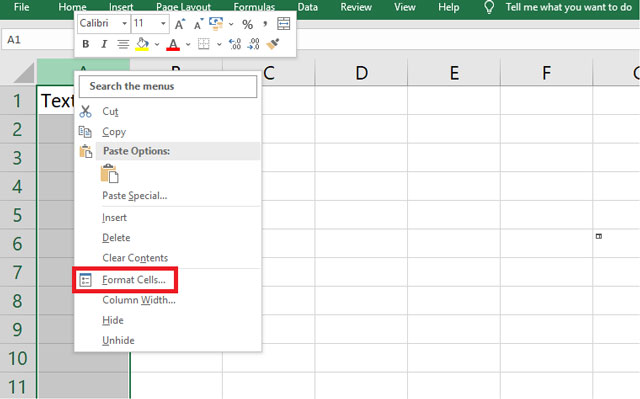Image resolution: width=640 pixels, height=399 pixels.
Task: Select row 1 header
Action: [x=18, y=101]
